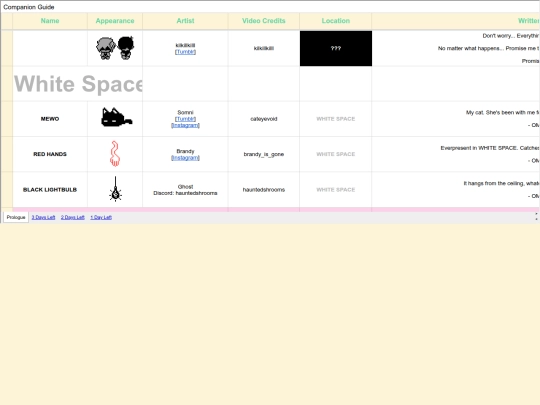Select WHITE SPACE location in RED HANDS row

click(336, 154)
